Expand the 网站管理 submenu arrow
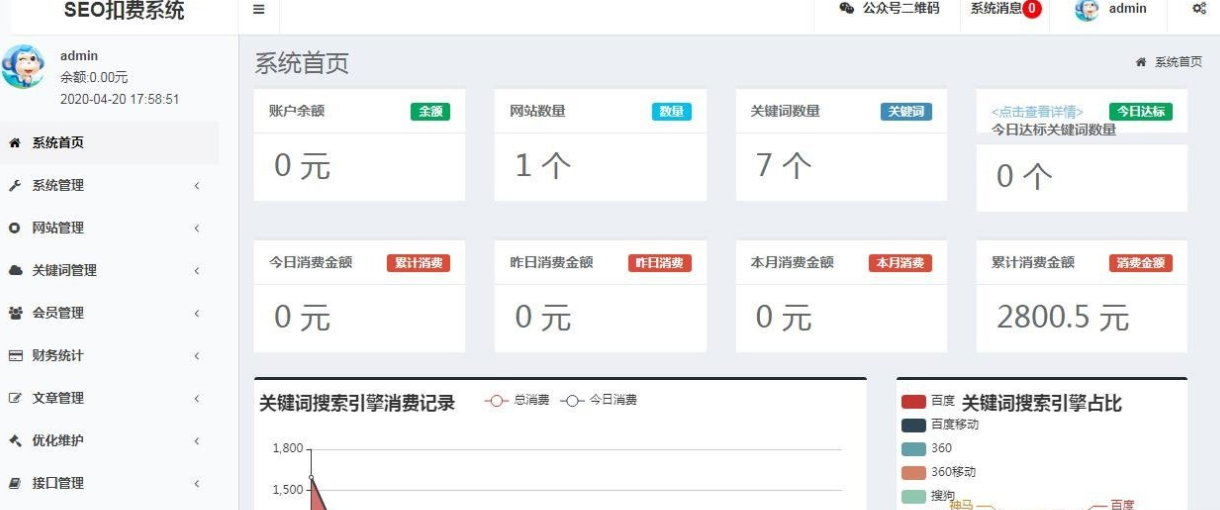 [x=197, y=229]
